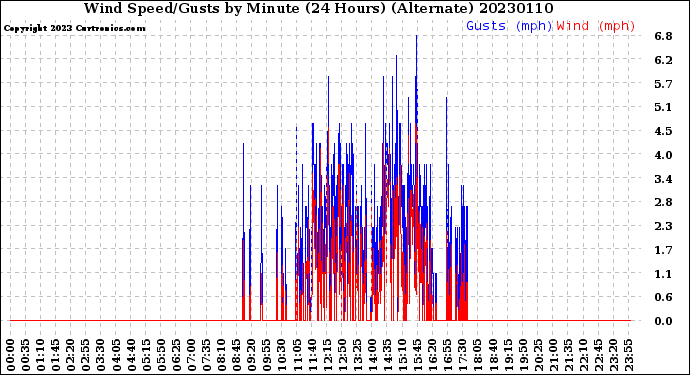
Task: Click the 15:10 time axis label
Action: point(402,355)
